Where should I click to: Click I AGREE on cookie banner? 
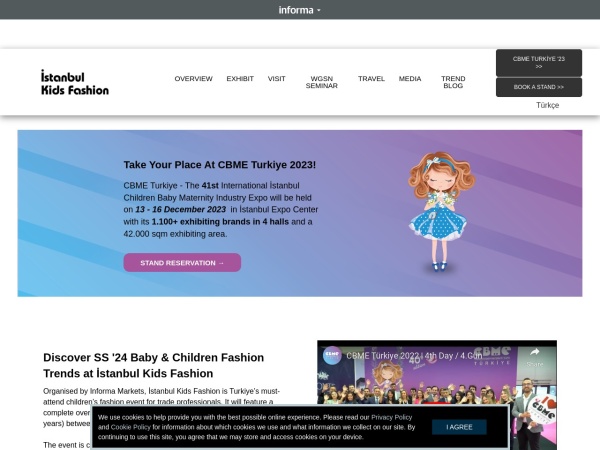459,427
